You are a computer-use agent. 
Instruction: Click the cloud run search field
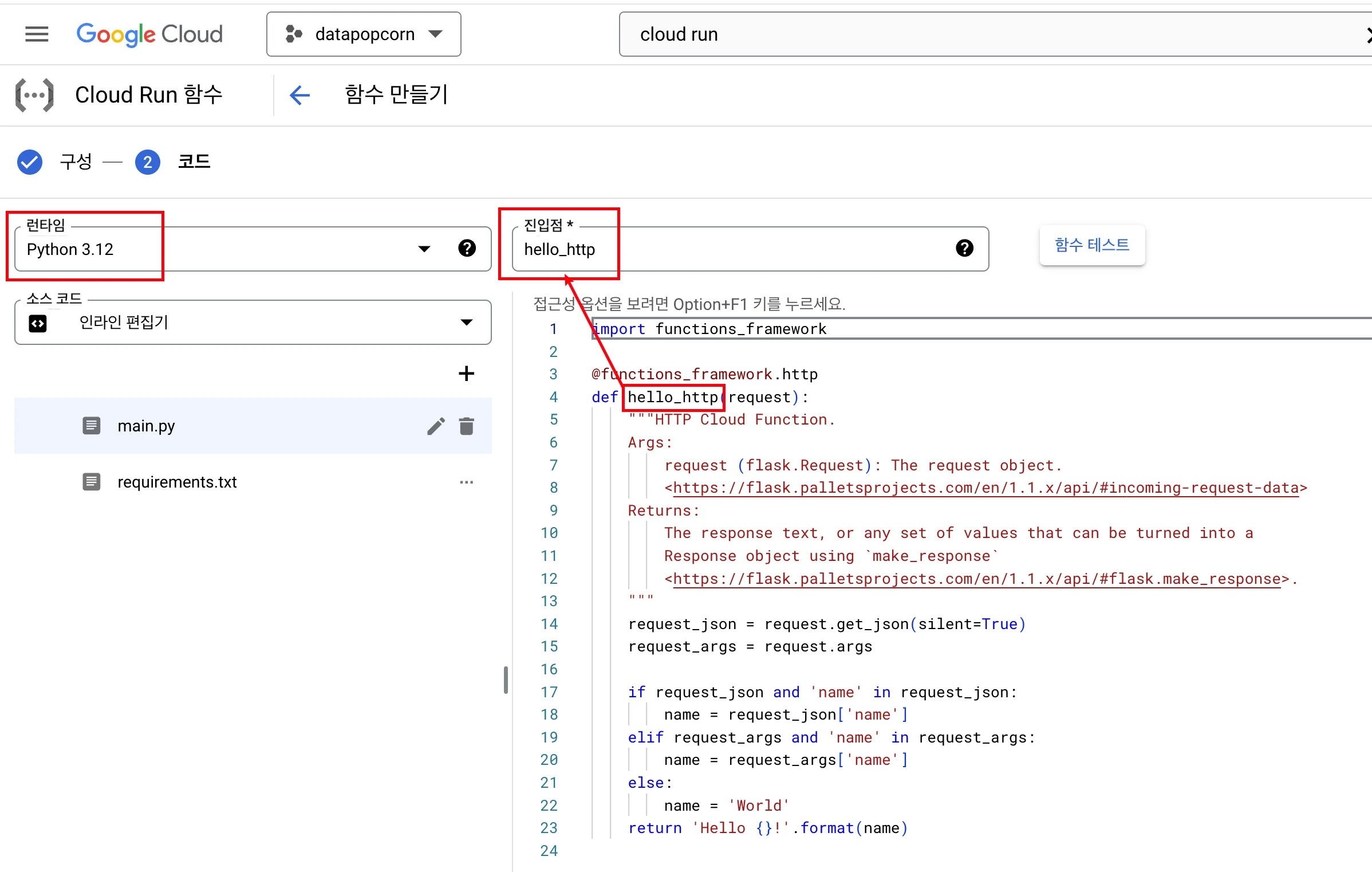click(x=995, y=34)
